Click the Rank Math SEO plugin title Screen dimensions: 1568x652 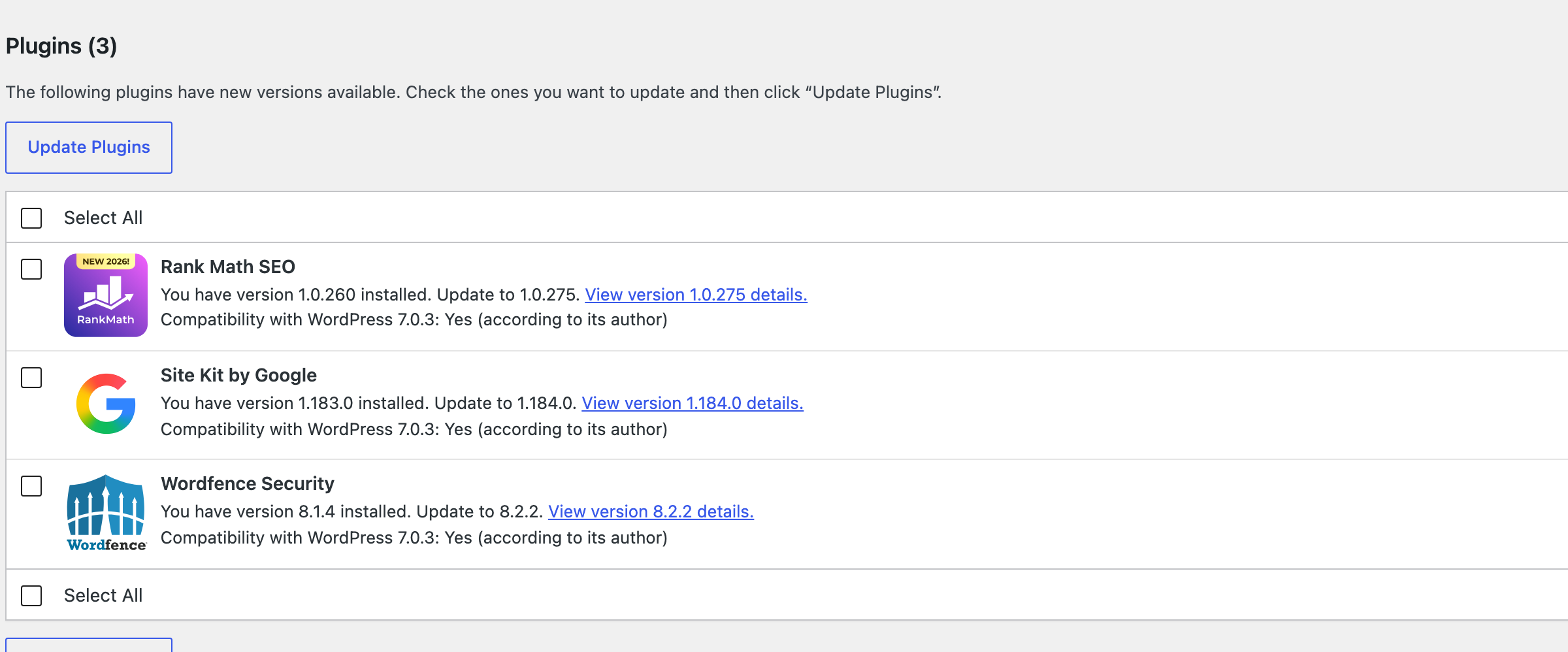pyautogui.click(x=228, y=267)
